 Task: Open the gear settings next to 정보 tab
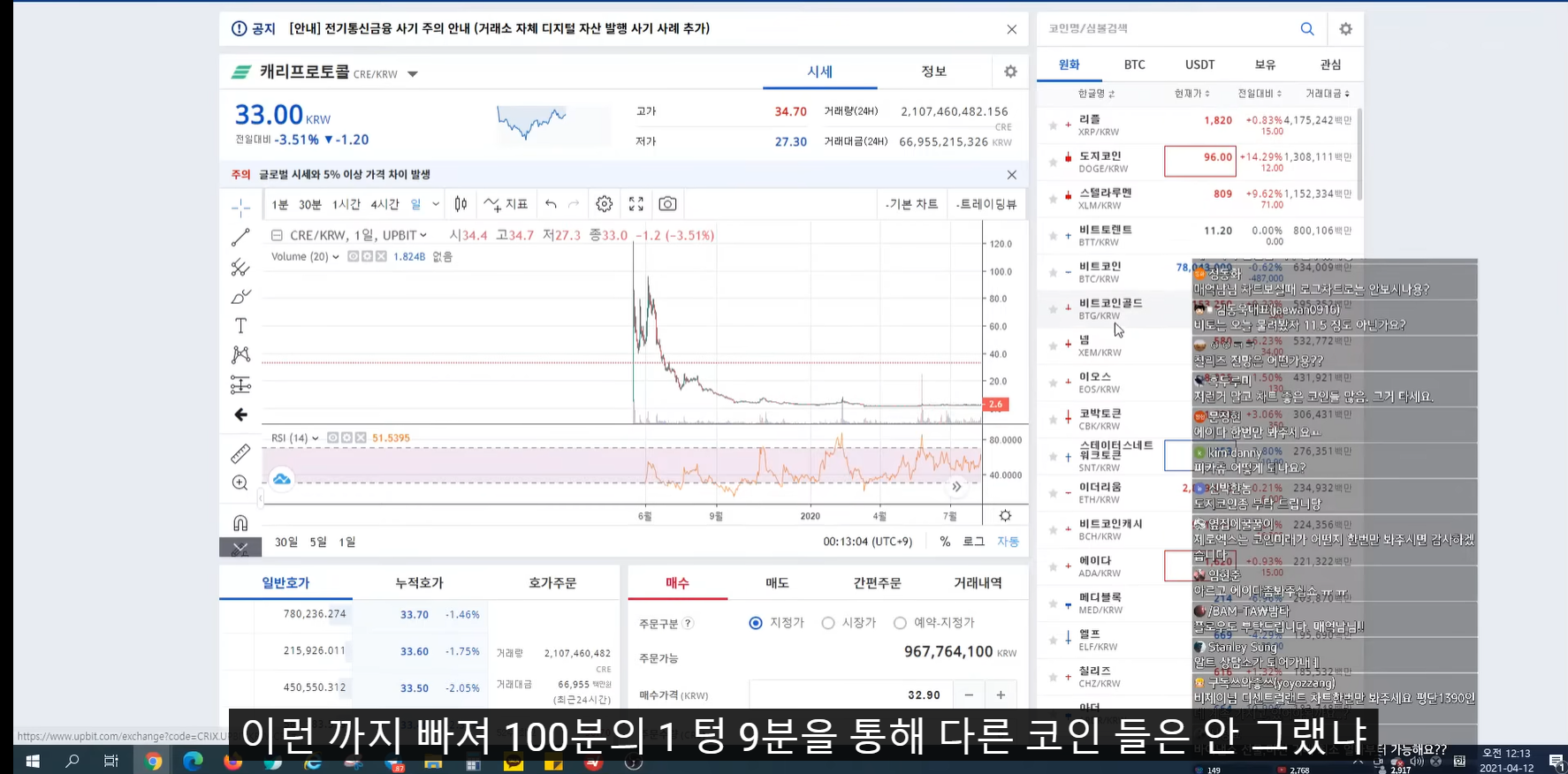1010,72
